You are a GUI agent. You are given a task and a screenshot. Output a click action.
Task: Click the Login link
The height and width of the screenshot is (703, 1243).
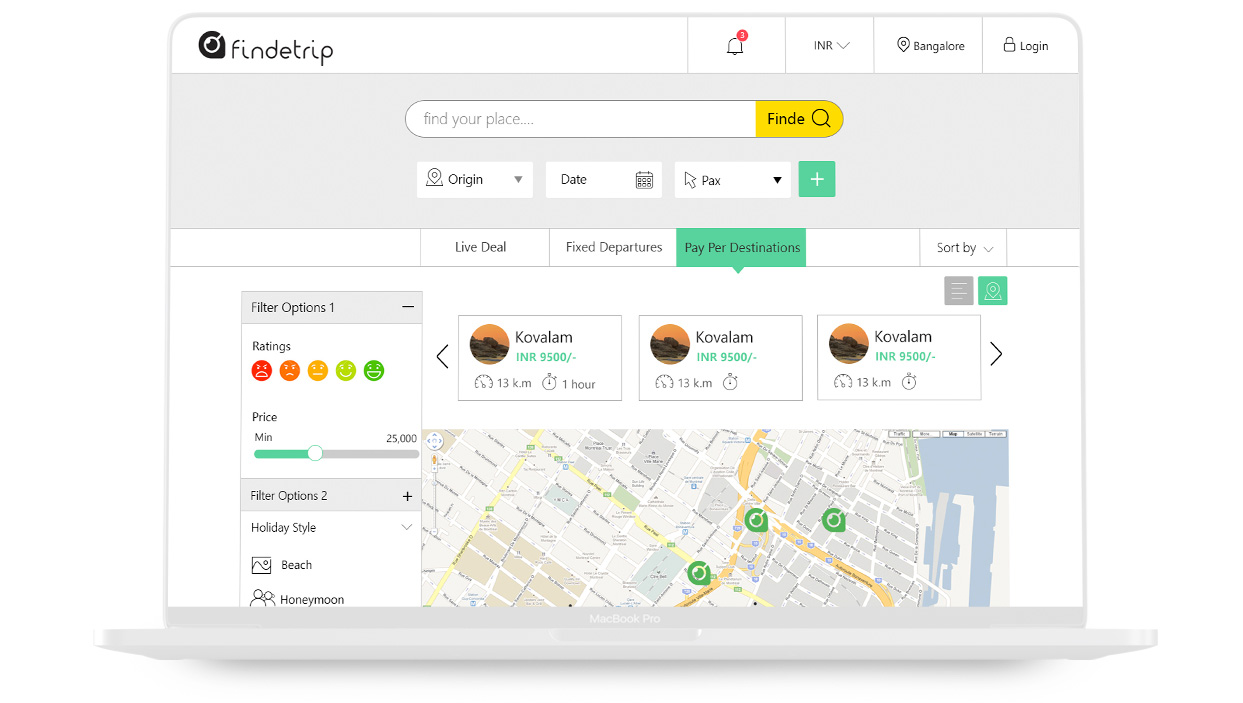[1026, 46]
